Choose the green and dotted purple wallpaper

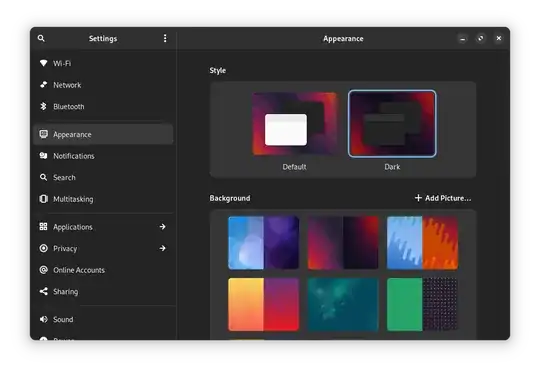point(423,304)
